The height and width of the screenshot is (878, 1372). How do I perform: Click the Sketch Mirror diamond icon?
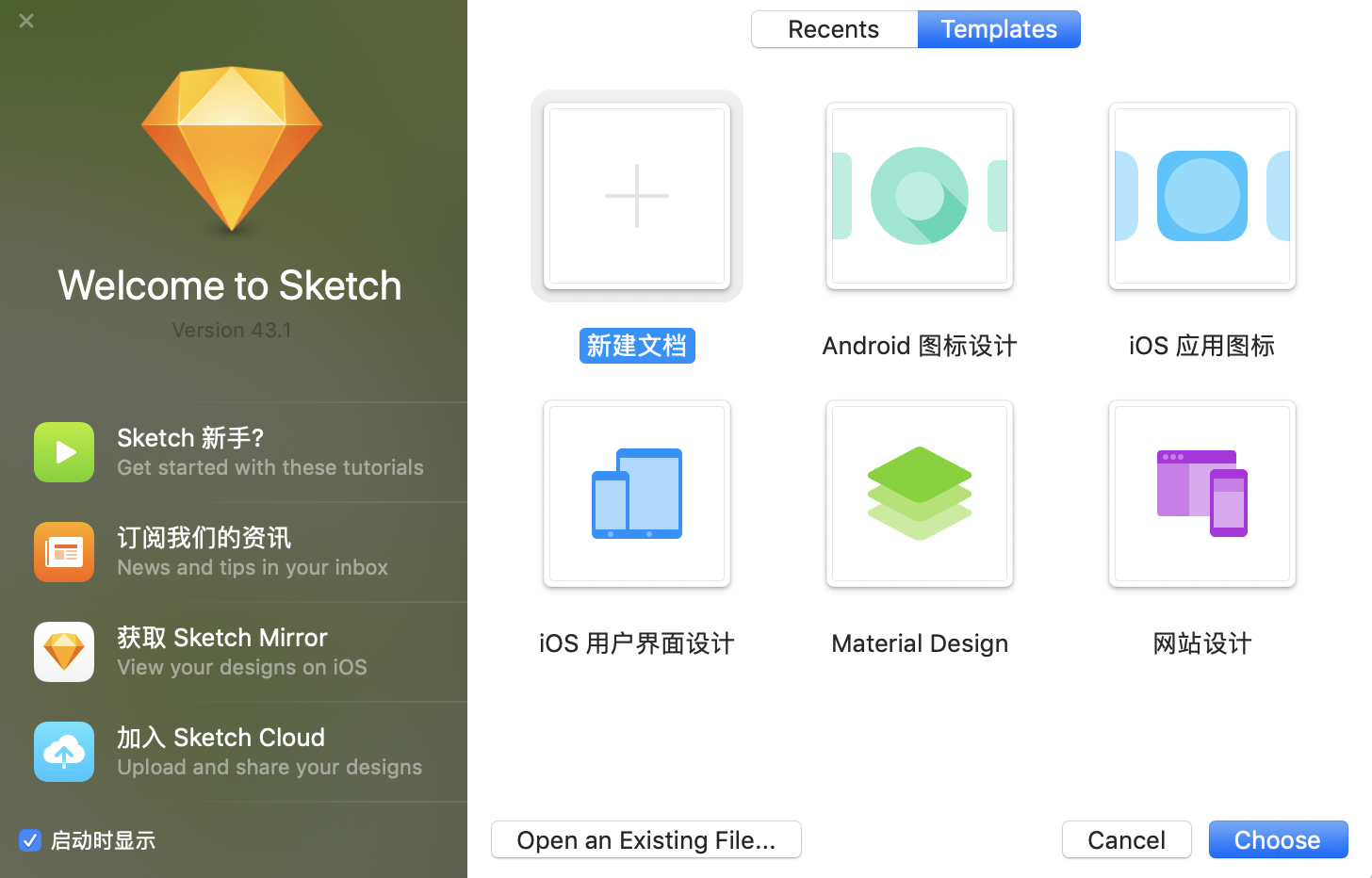click(x=63, y=652)
